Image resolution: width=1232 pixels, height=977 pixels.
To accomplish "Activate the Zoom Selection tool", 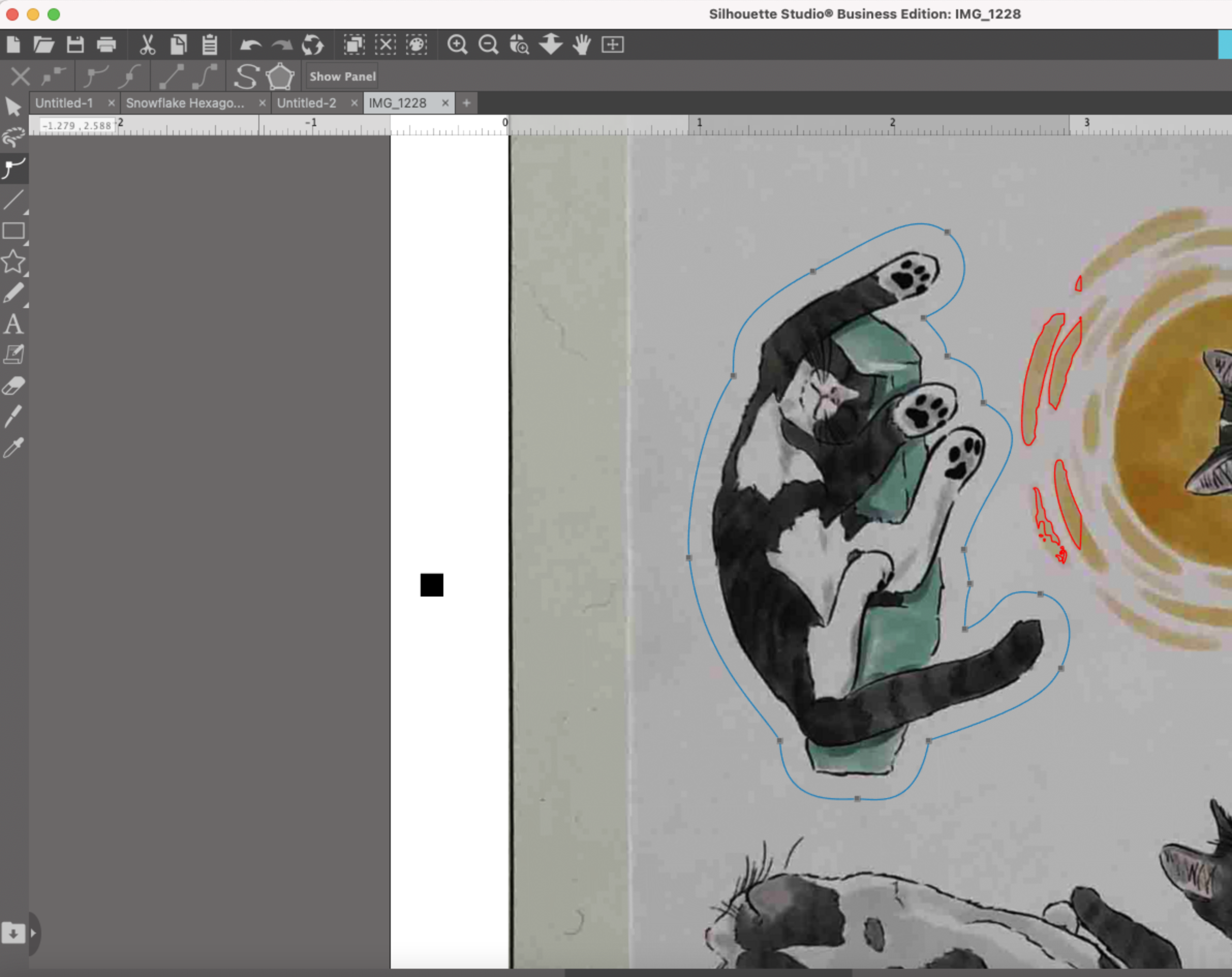I will (519, 44).
